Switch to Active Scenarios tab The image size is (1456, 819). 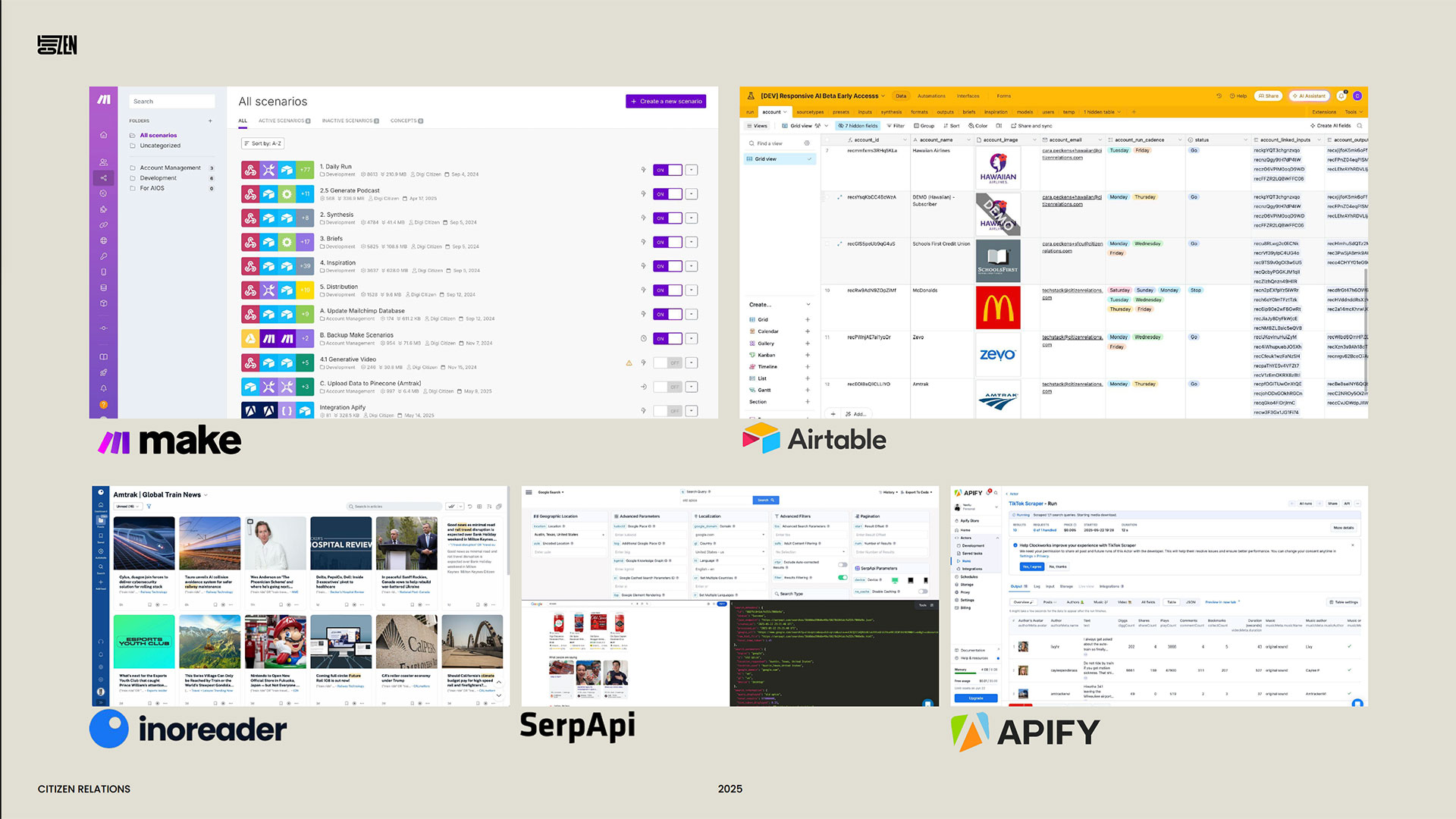click(x=284, y=121)
